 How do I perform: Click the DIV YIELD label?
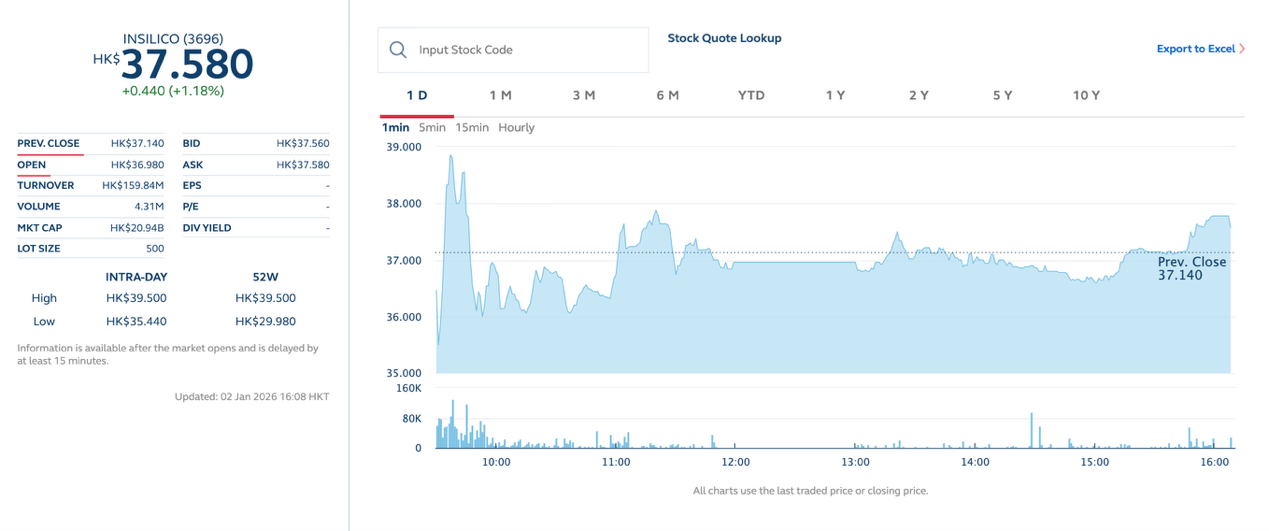click(x=207, y=227)
